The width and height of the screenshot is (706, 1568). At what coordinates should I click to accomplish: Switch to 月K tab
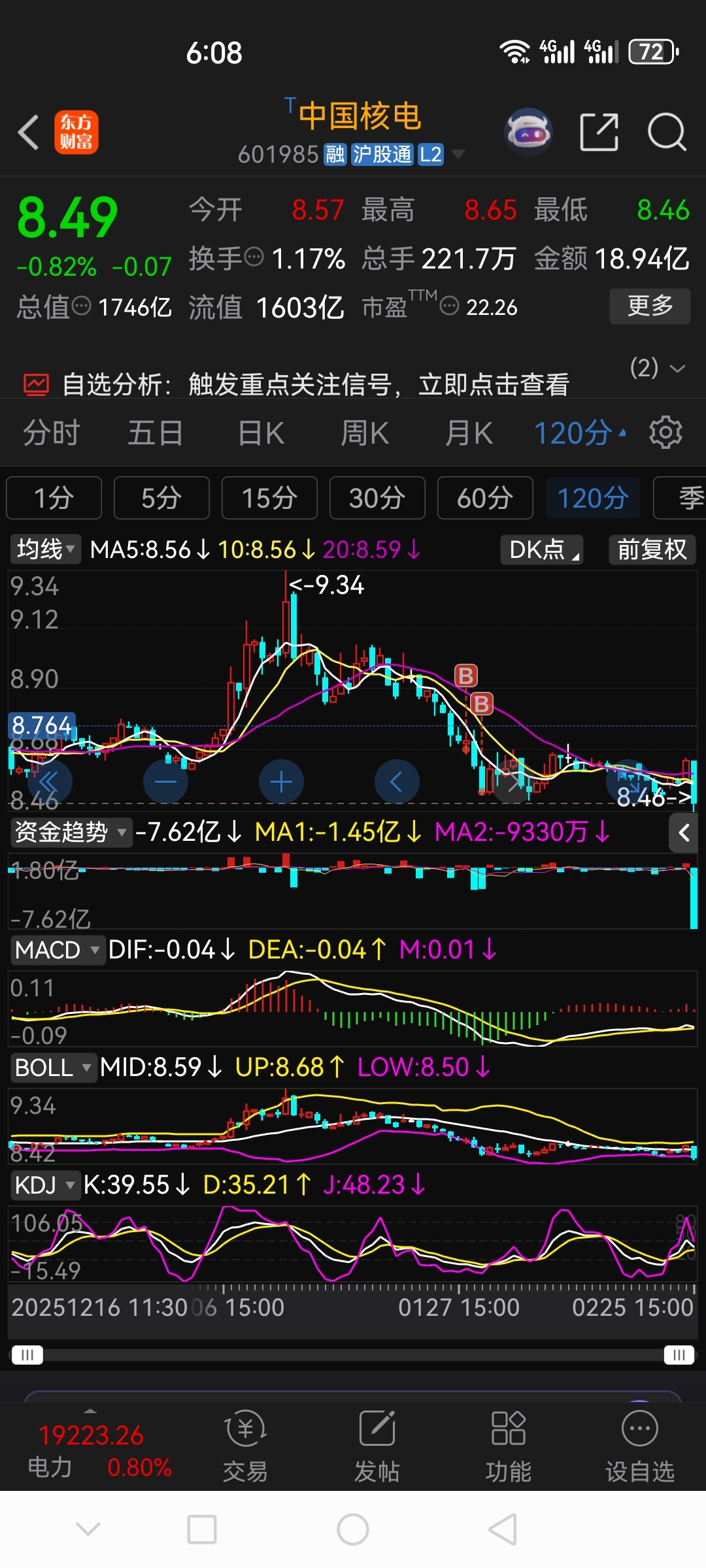click(469, 433)
